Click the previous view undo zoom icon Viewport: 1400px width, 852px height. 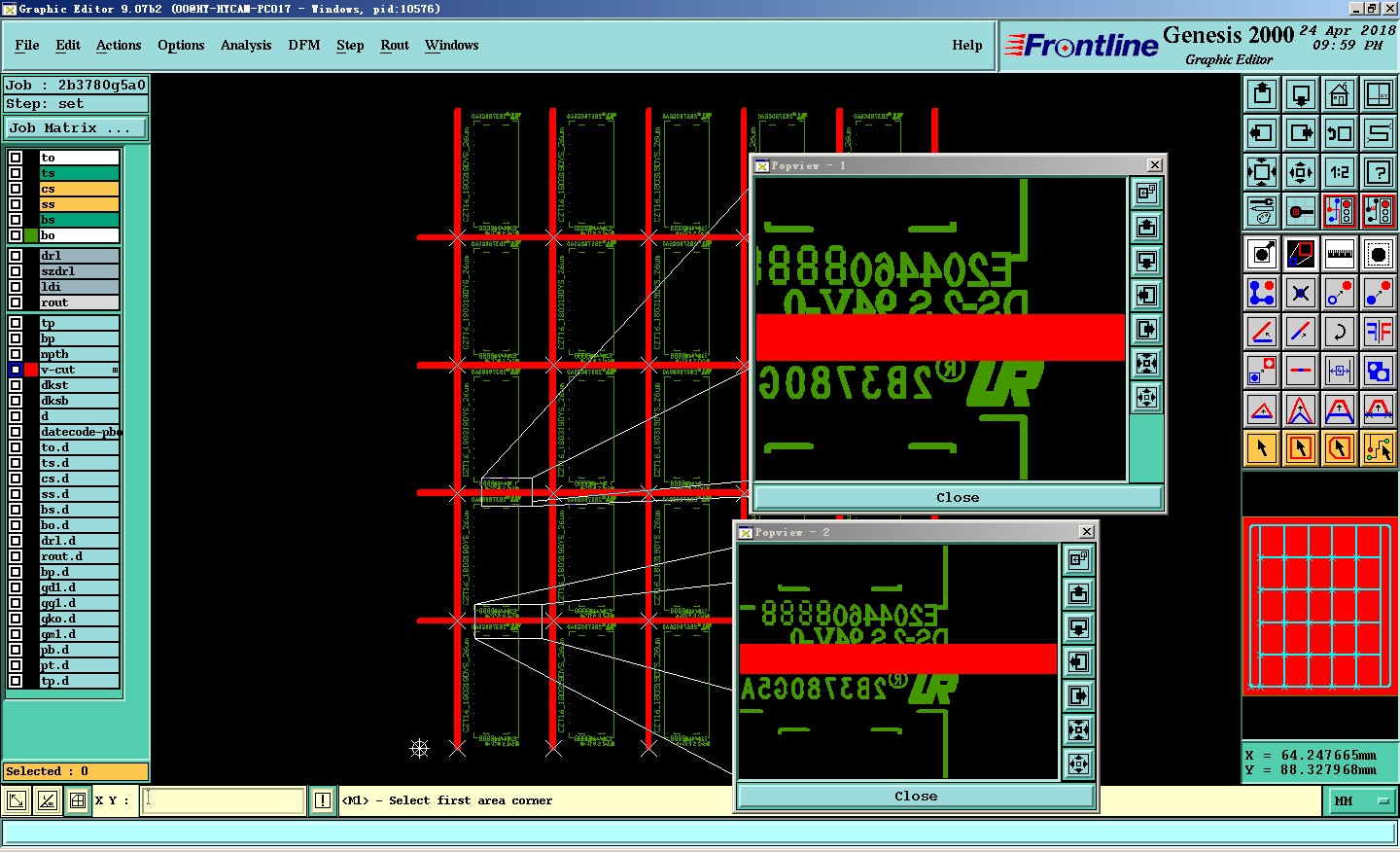click(x=1340, y=133)
